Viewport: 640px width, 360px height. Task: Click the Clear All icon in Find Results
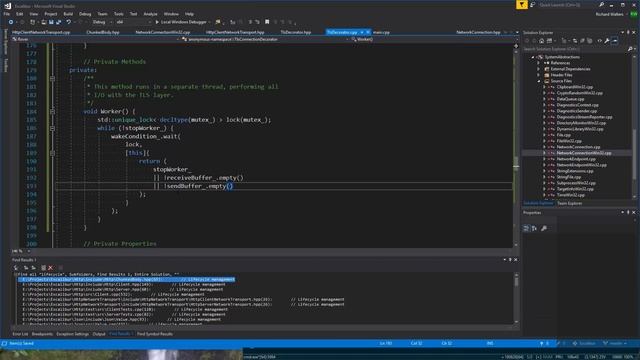(50, 268)
